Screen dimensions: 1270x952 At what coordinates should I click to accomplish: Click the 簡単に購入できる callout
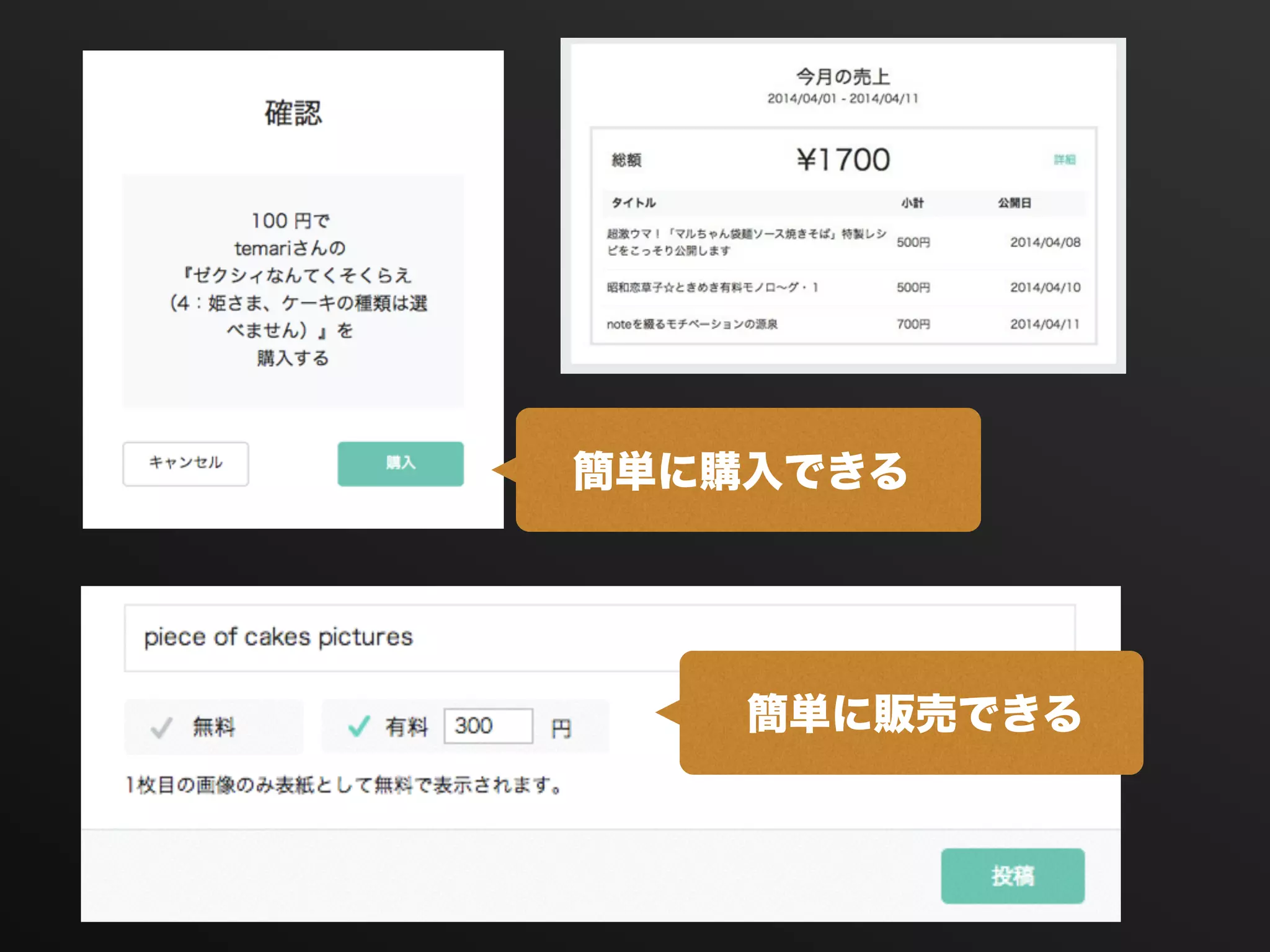(747, 470)
